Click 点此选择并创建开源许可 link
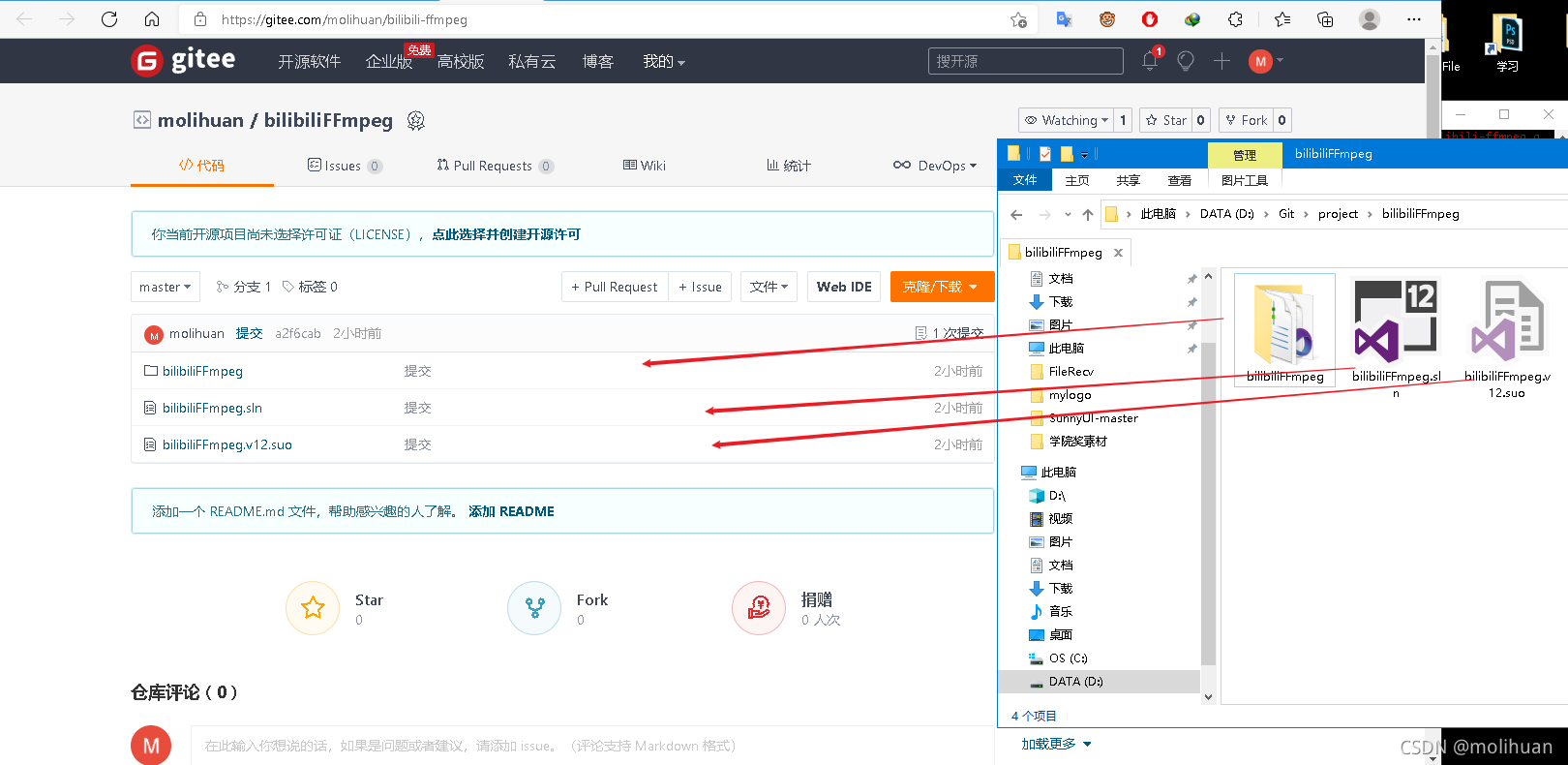Screen dimensions: 1568x765 tap(506, 234)
